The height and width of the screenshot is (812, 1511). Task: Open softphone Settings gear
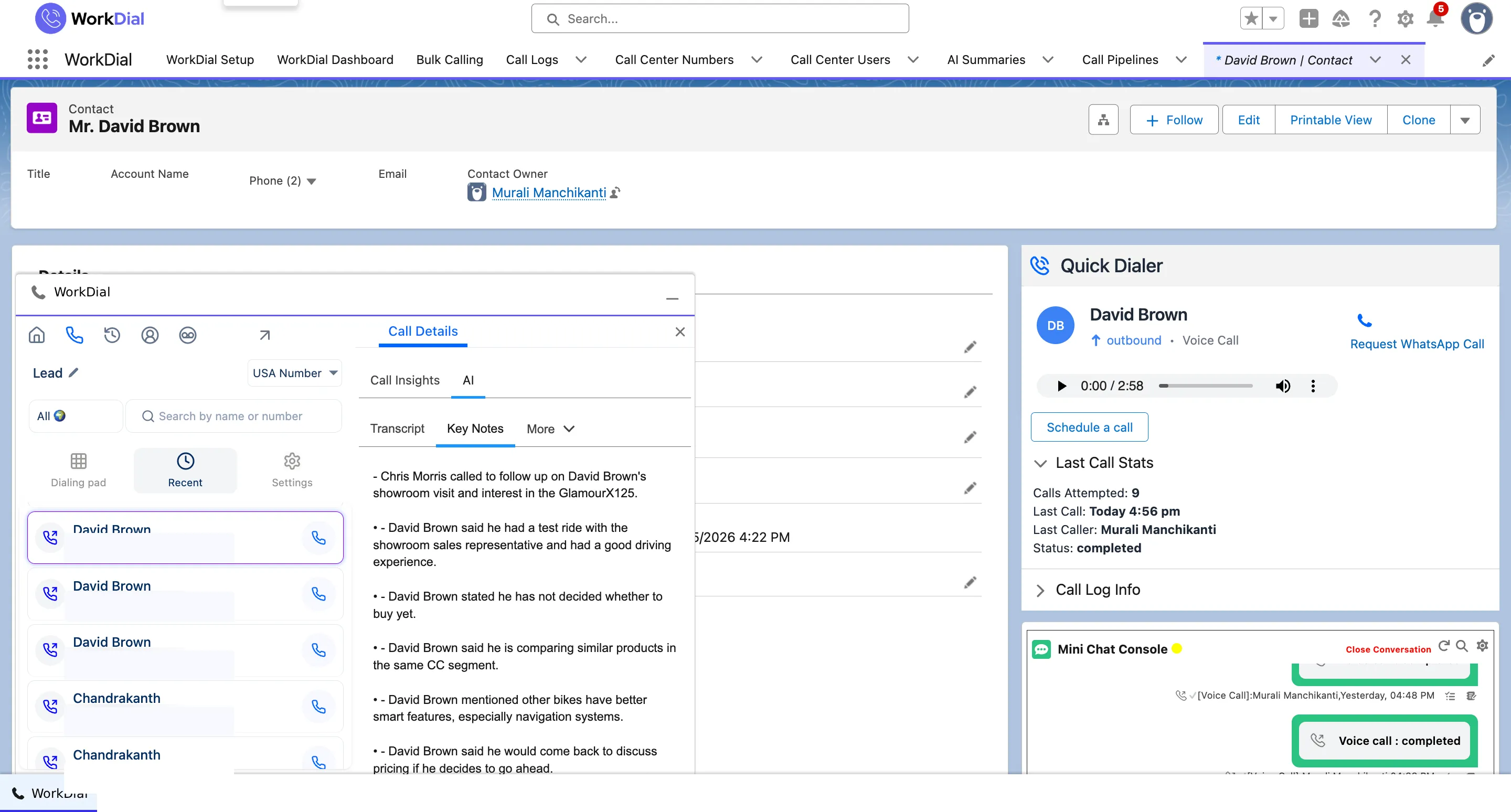pos(292,470)
